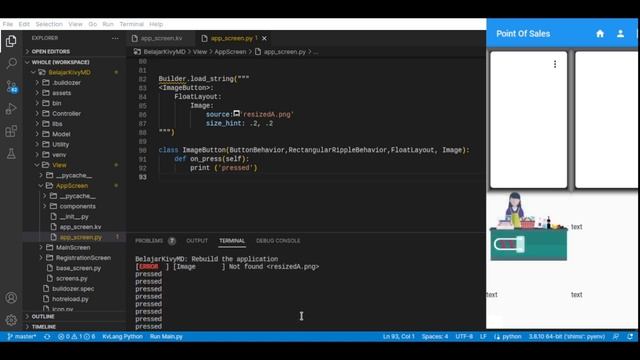Switch to the Problems panel tab
The width and height of the screenshot is (640, 360).
(x=155, y=241)
